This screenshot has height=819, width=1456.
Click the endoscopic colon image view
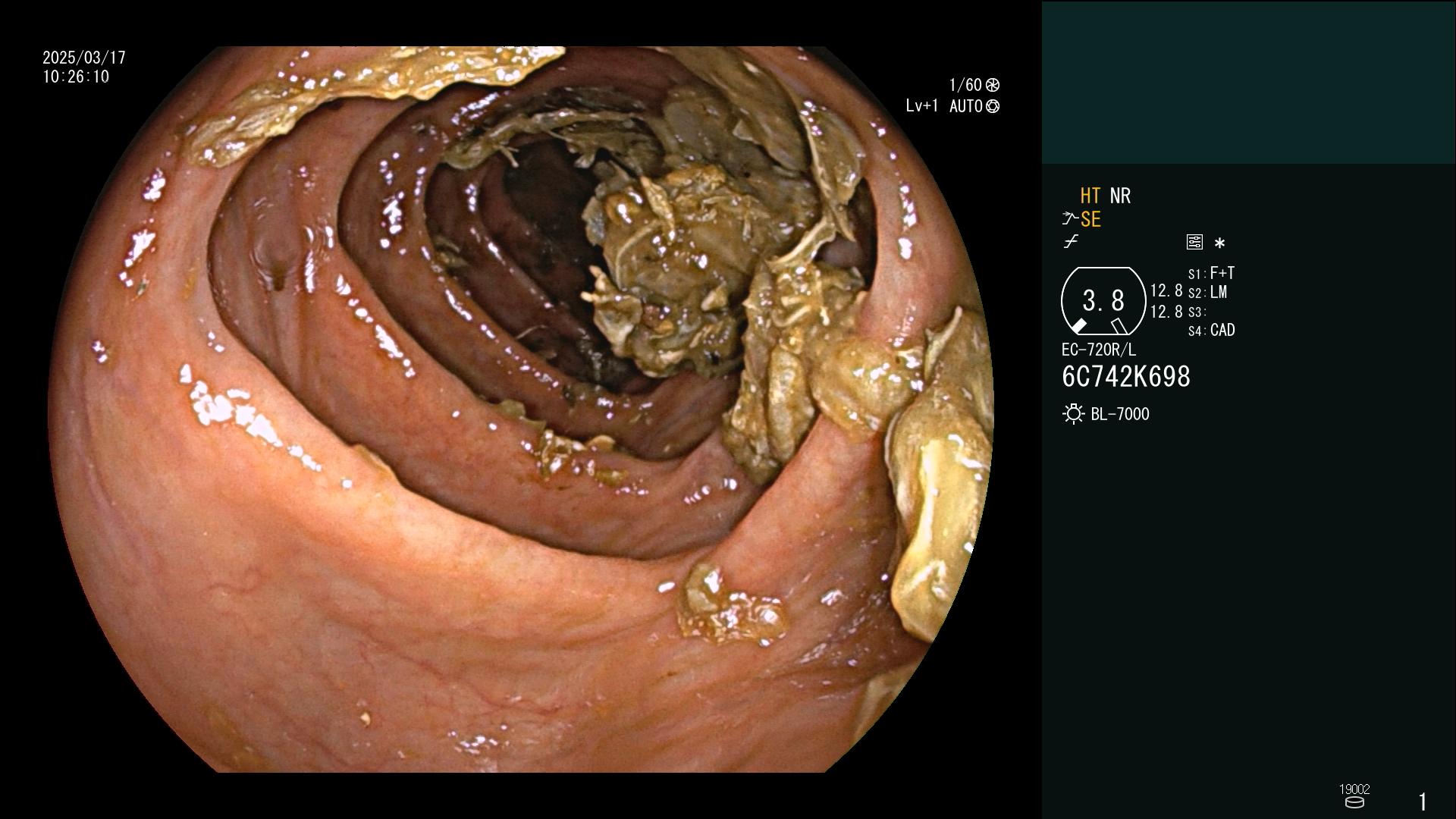[x=521, y=409]
